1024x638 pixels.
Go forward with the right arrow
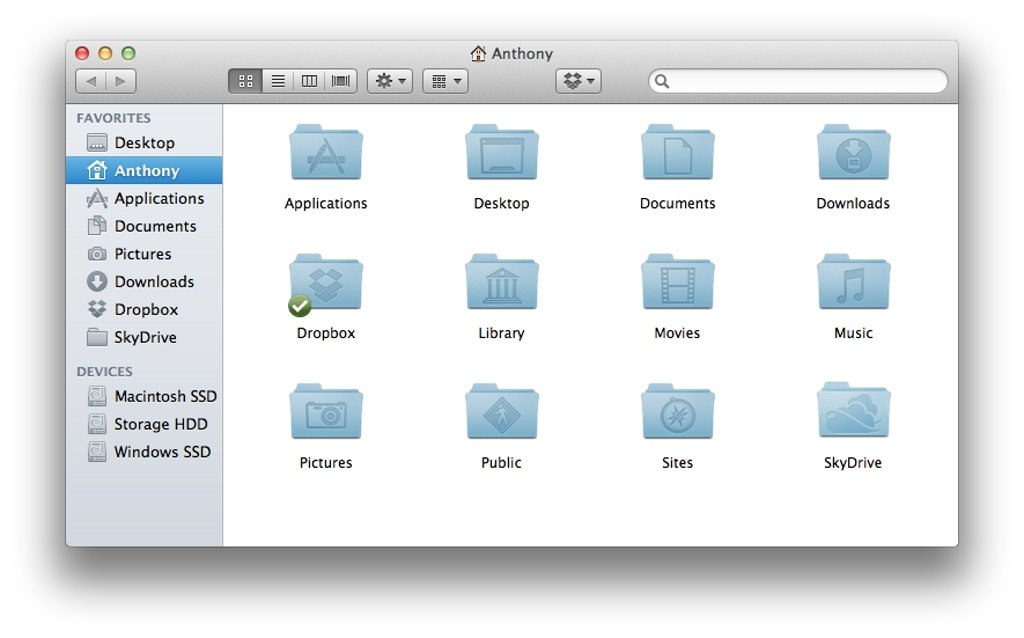pos(121,81)
